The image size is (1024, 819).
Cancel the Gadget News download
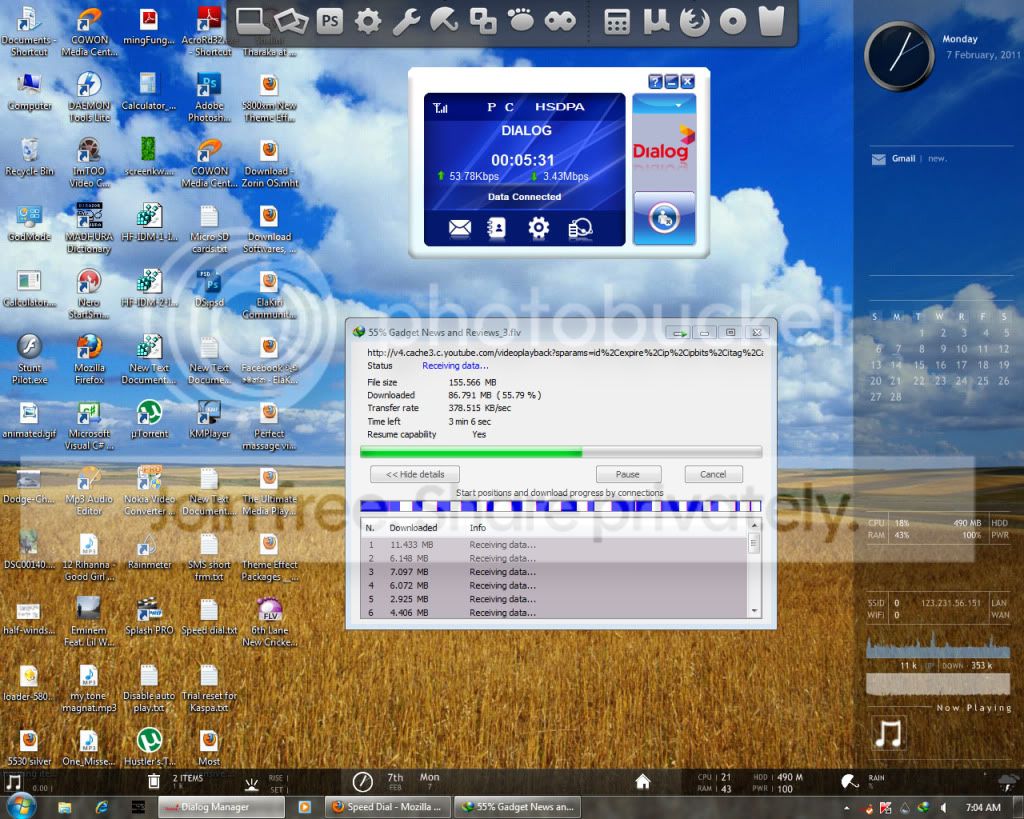[713, 474]
